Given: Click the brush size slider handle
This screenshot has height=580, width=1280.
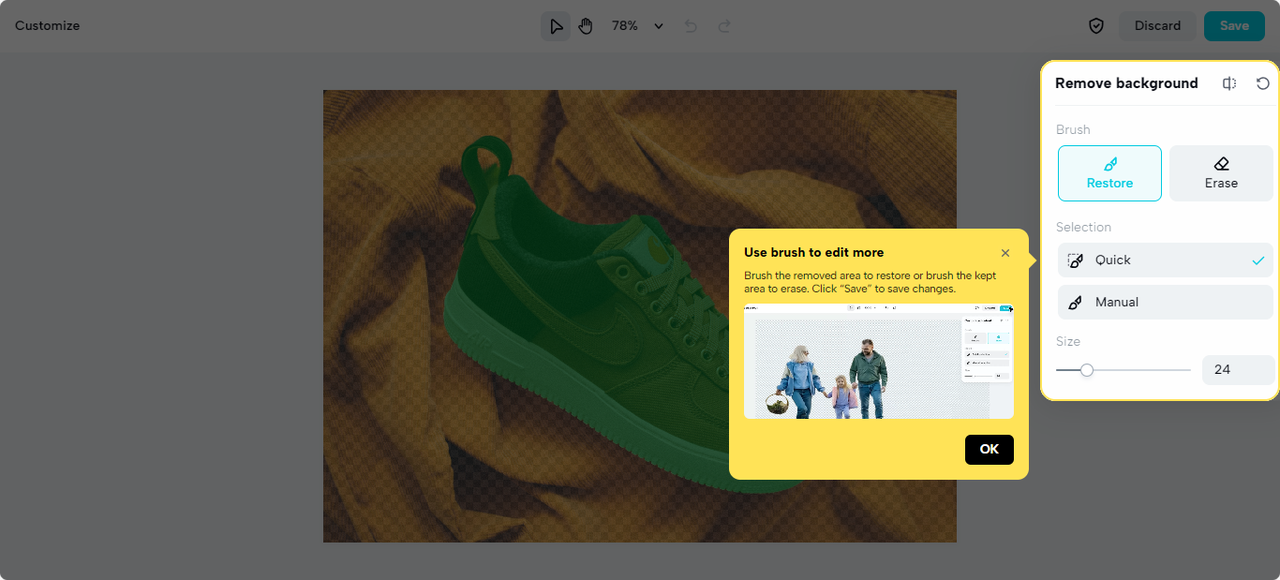Looking at the screenshot, I should pyautogui.click(x=1087, y=370).
